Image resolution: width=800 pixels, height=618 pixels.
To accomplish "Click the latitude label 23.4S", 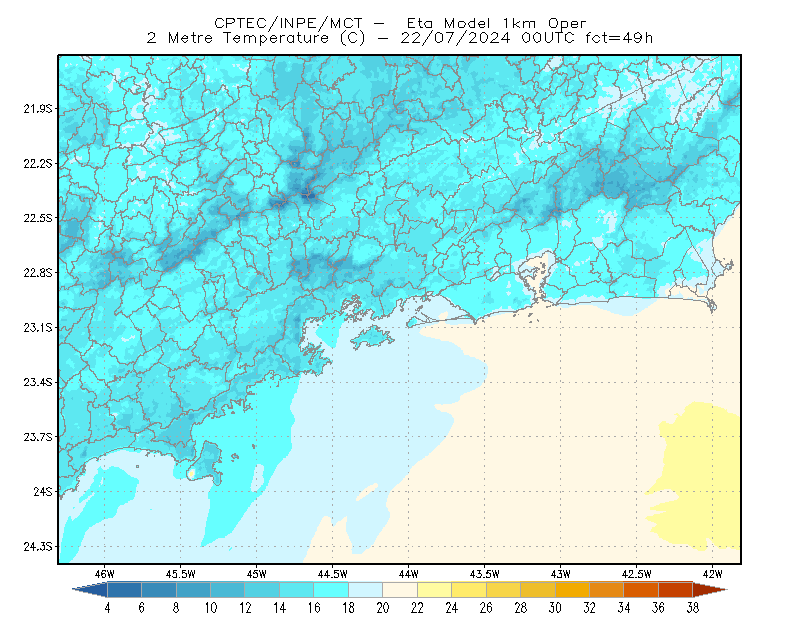I will click(38, 382).
